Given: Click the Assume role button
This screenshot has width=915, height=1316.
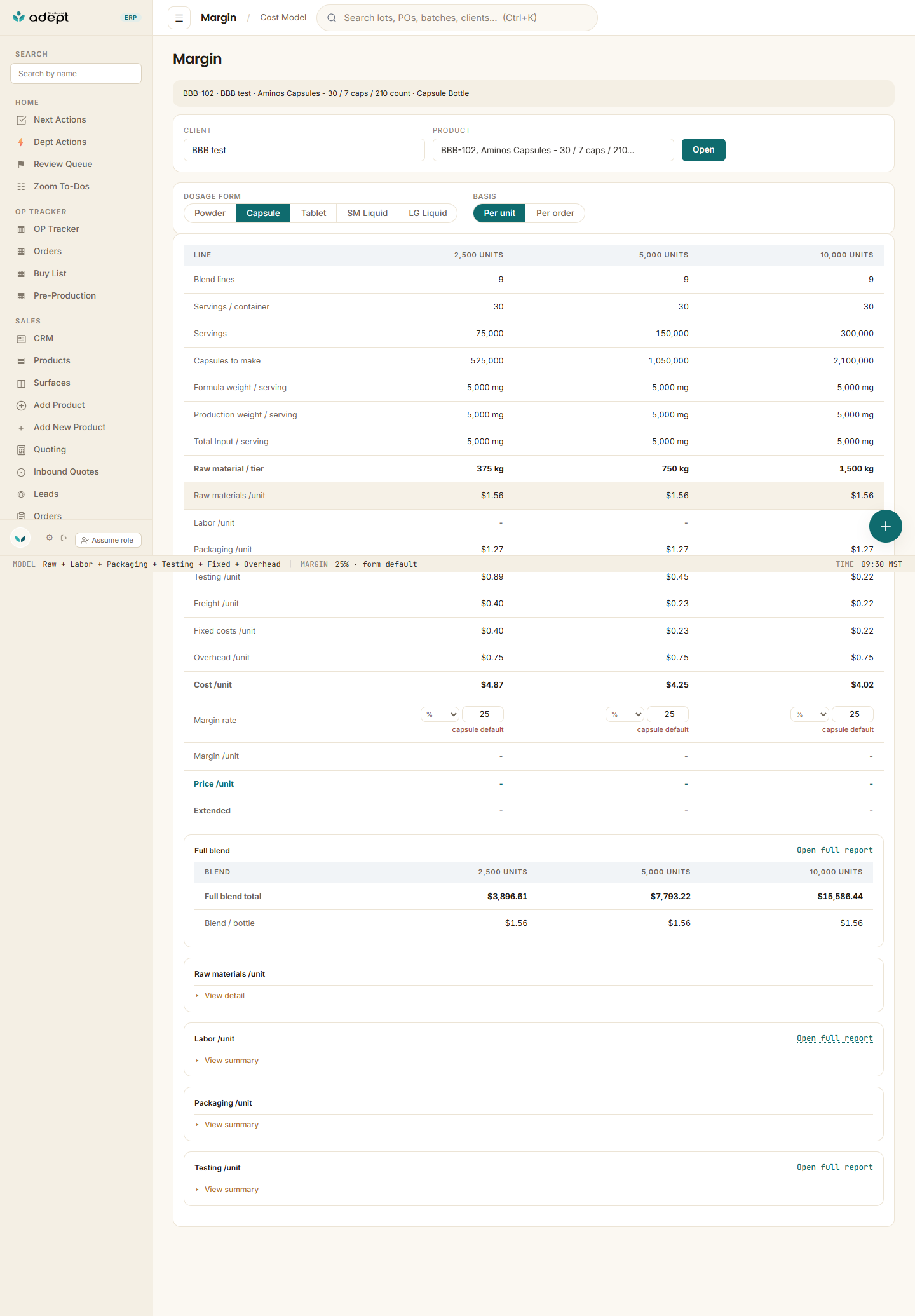Looking at the screenshot, I should (x=108, y=540).
